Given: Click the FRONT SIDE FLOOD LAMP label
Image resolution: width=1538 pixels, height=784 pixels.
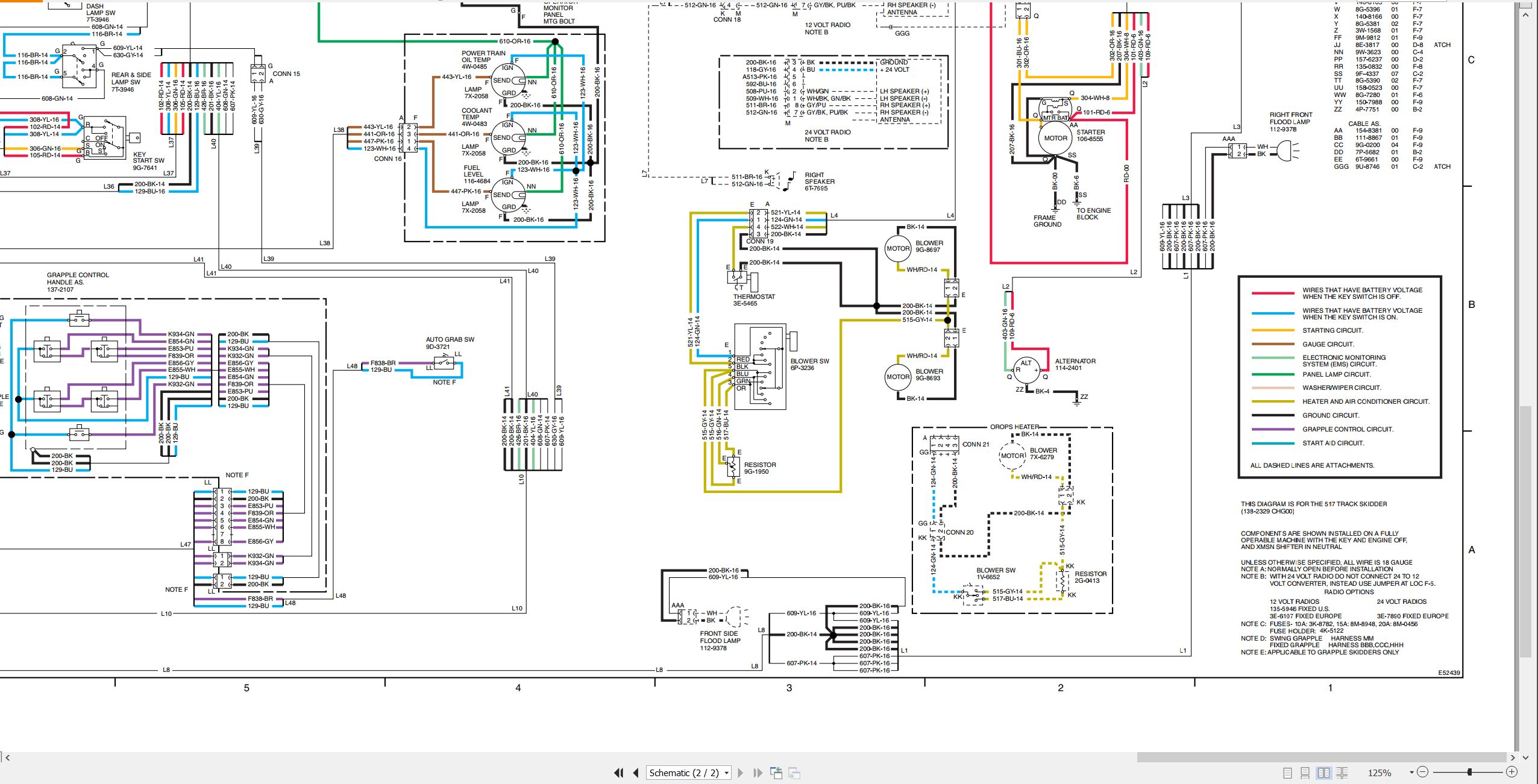Looking at the screenshot, I should point(720,637).
